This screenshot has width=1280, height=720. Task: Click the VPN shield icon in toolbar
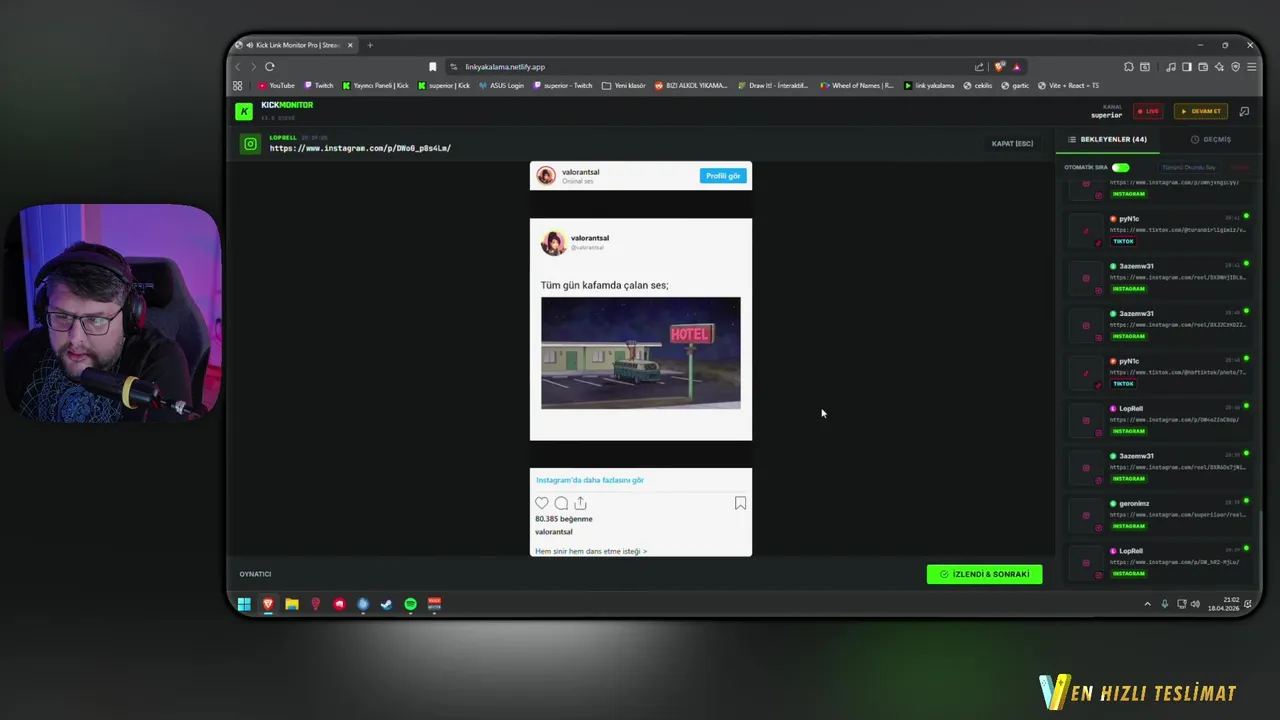[x=1236, y=67]
